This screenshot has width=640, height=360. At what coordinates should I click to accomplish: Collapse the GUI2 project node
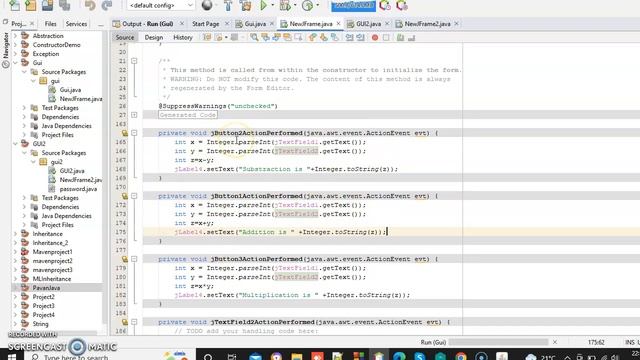[x=16, y=144]
